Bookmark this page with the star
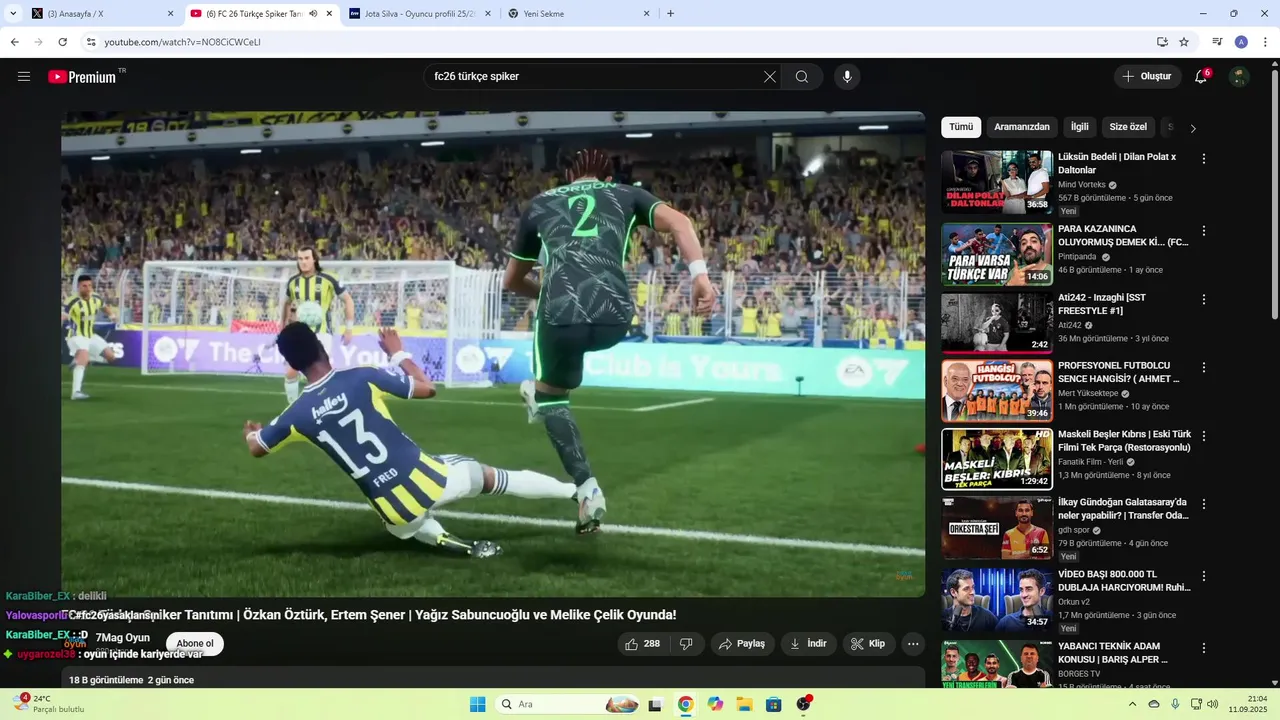Screen dimensions: 1280x720 coord(1184,42)
